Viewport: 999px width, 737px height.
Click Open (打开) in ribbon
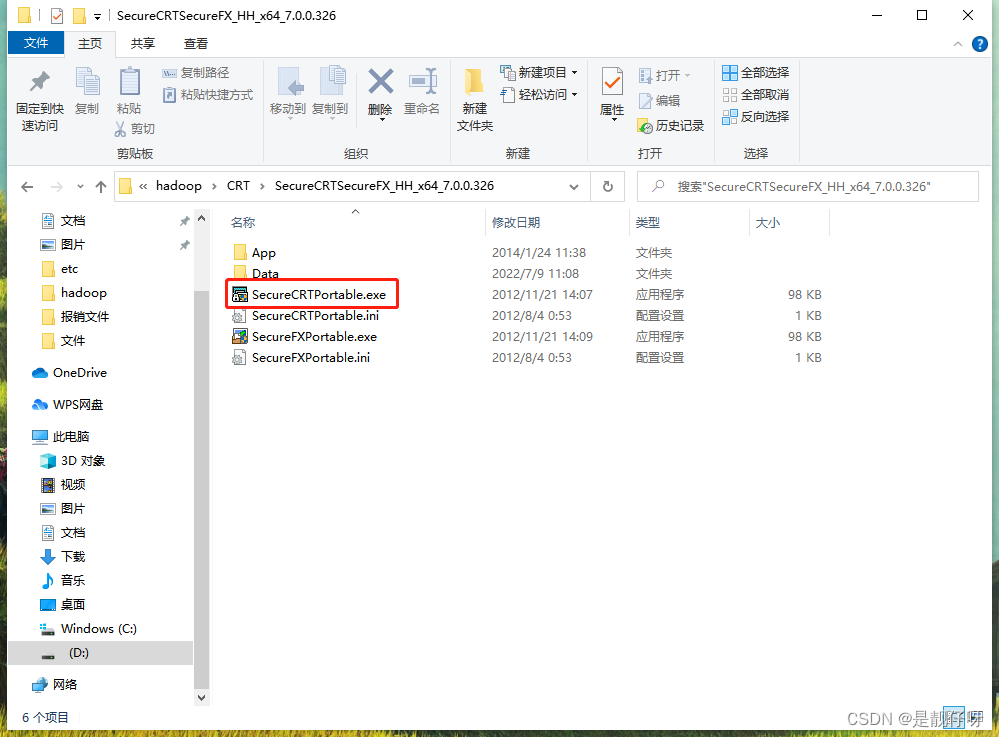[x=665, y=76]
